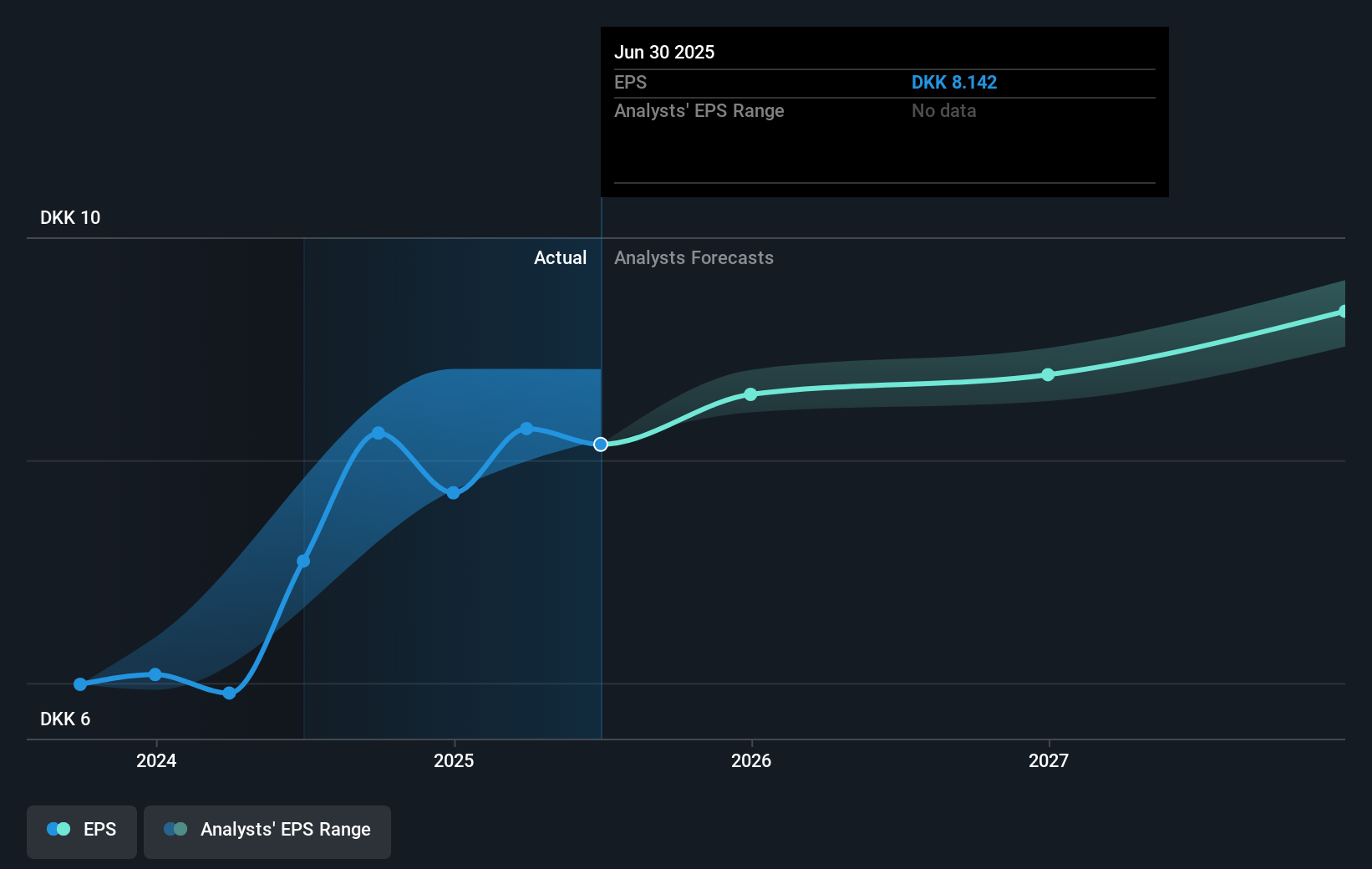Select the highlighted Jun 30 2025 EPS data point
The width and height of the screenshot is (1372, 869).
coord(601,445)
